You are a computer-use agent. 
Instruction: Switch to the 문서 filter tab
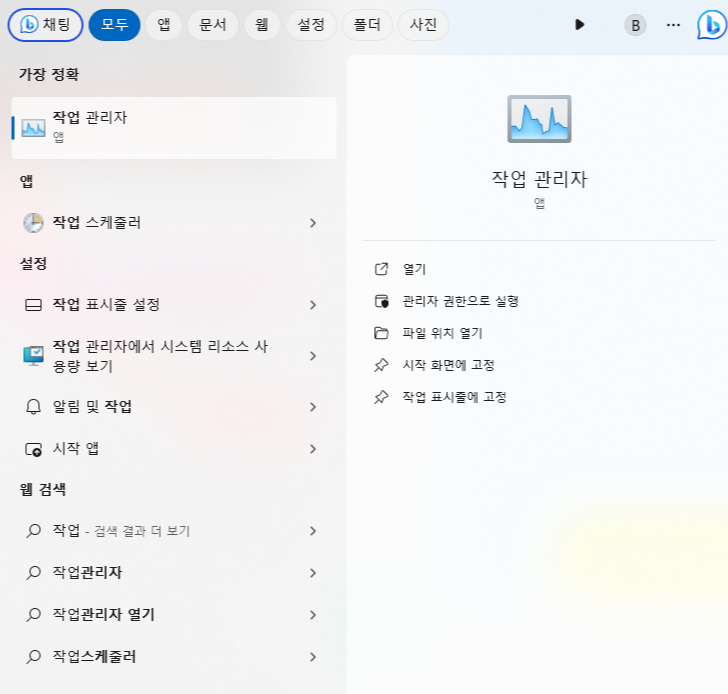click(213, 25)
